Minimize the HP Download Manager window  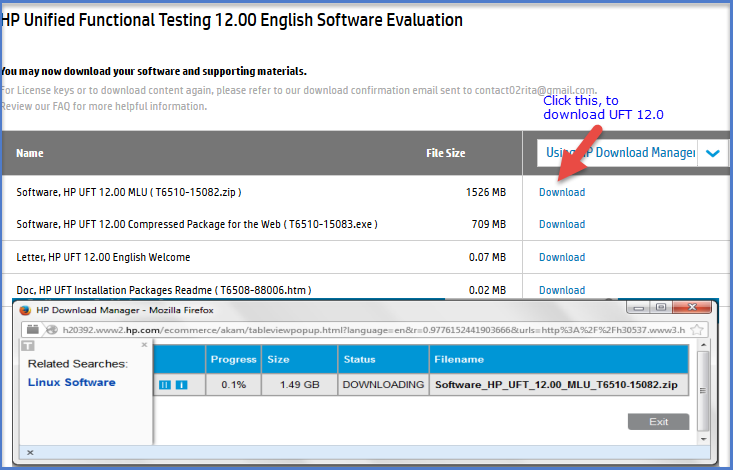[x=639, y=307]
